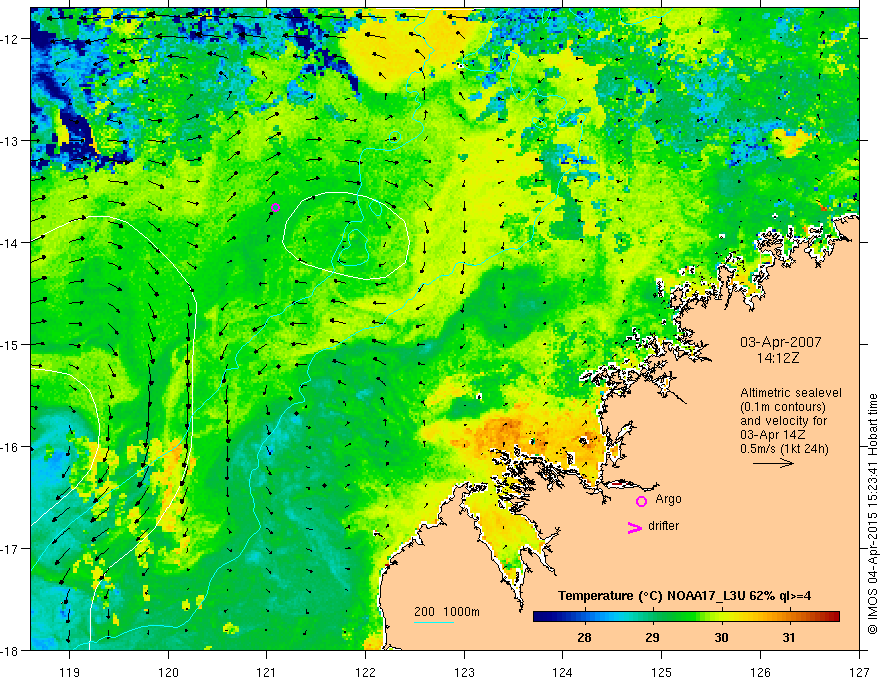Image resolution: width=880 pixels, height=680 pixels.
Task: Click the magenta drifter arrow in the legend
Action: tap(635, 528)
